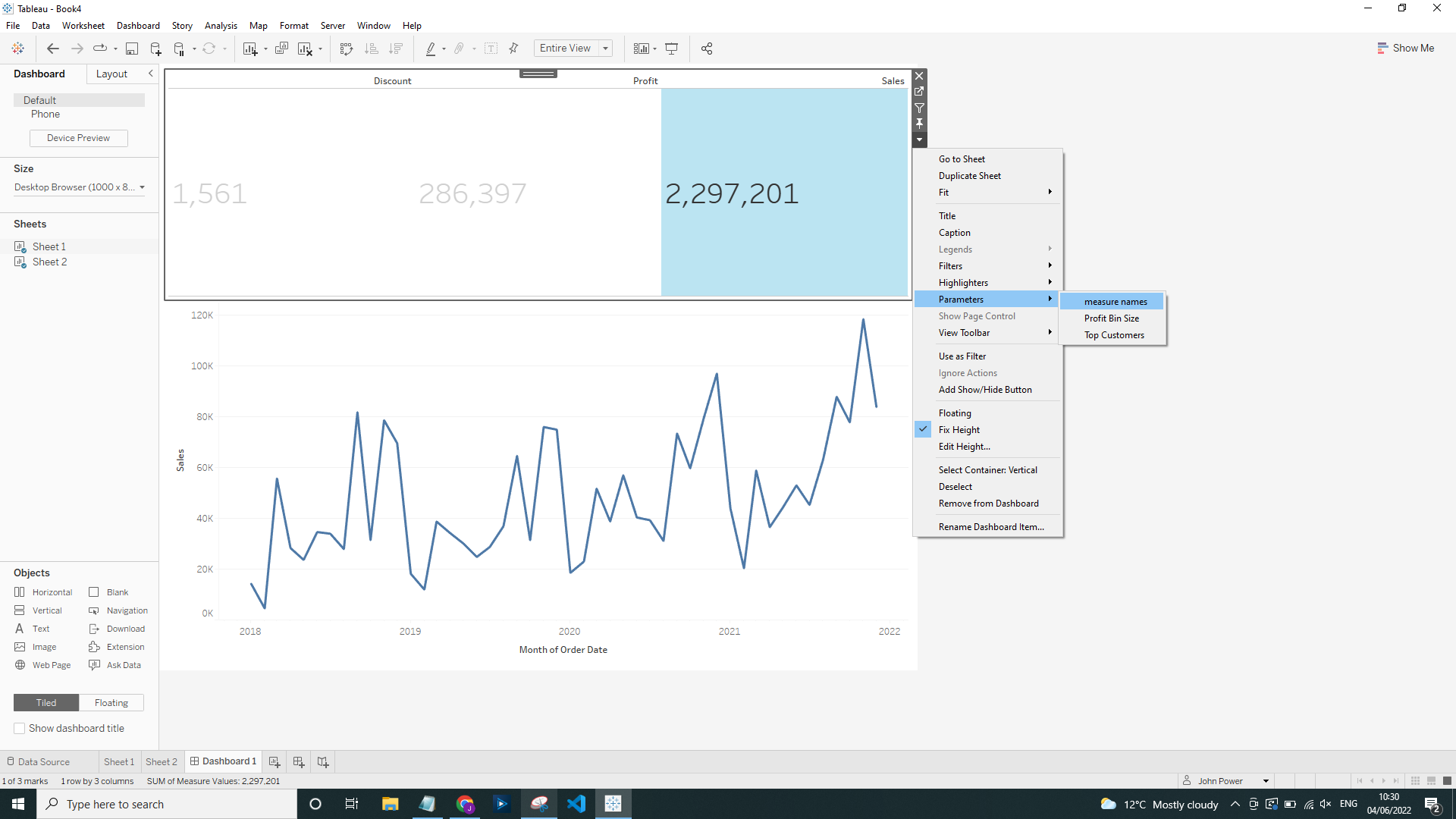The height and width of the screenshot is (819, 1456).
Task: Select Profit Bin Size parameter
Action: 1112,318
